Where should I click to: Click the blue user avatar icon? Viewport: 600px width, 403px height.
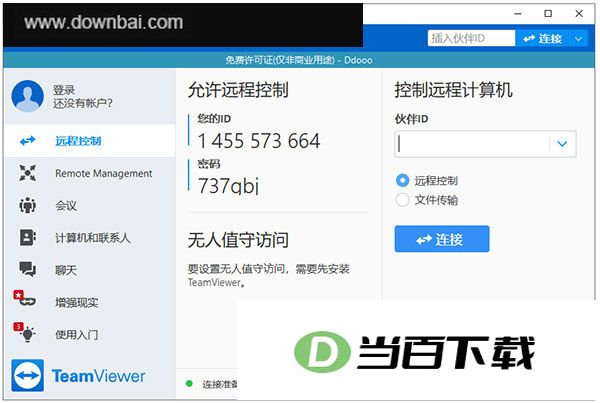pyautogui.click(x=28, y=96)
